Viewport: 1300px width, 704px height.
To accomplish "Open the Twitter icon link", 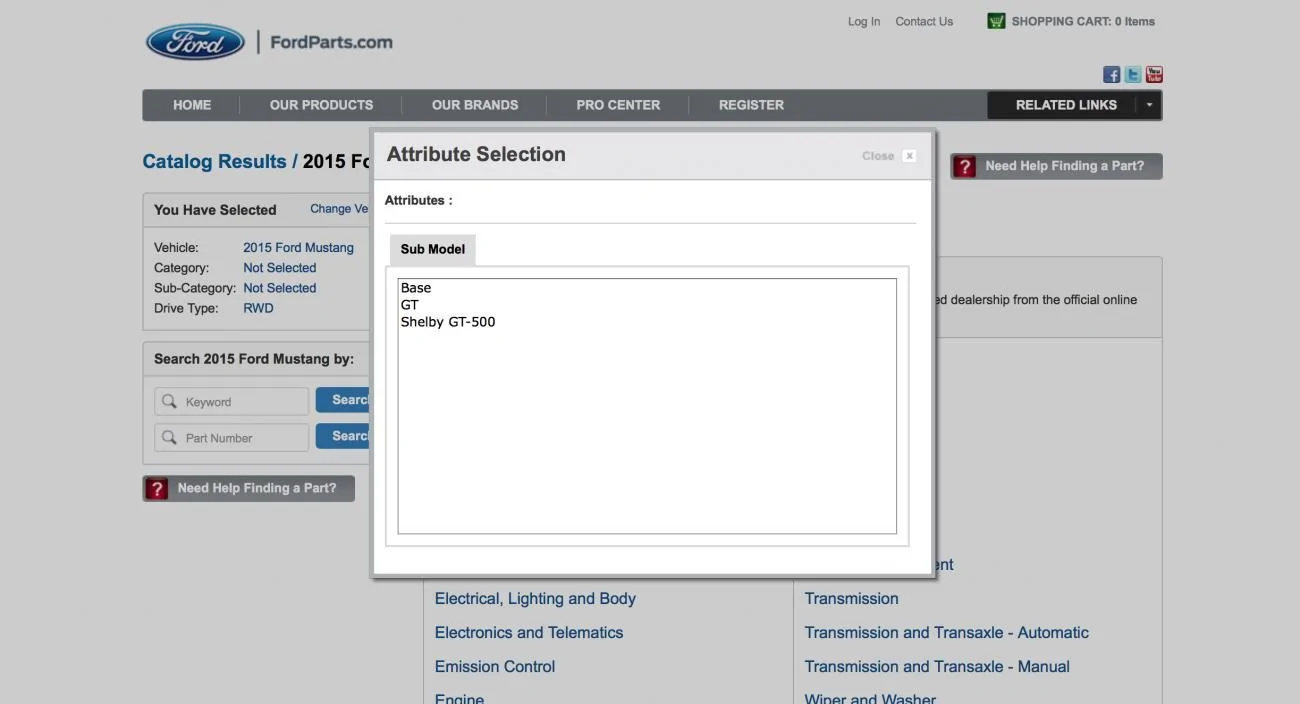I will pos(1133,75).
